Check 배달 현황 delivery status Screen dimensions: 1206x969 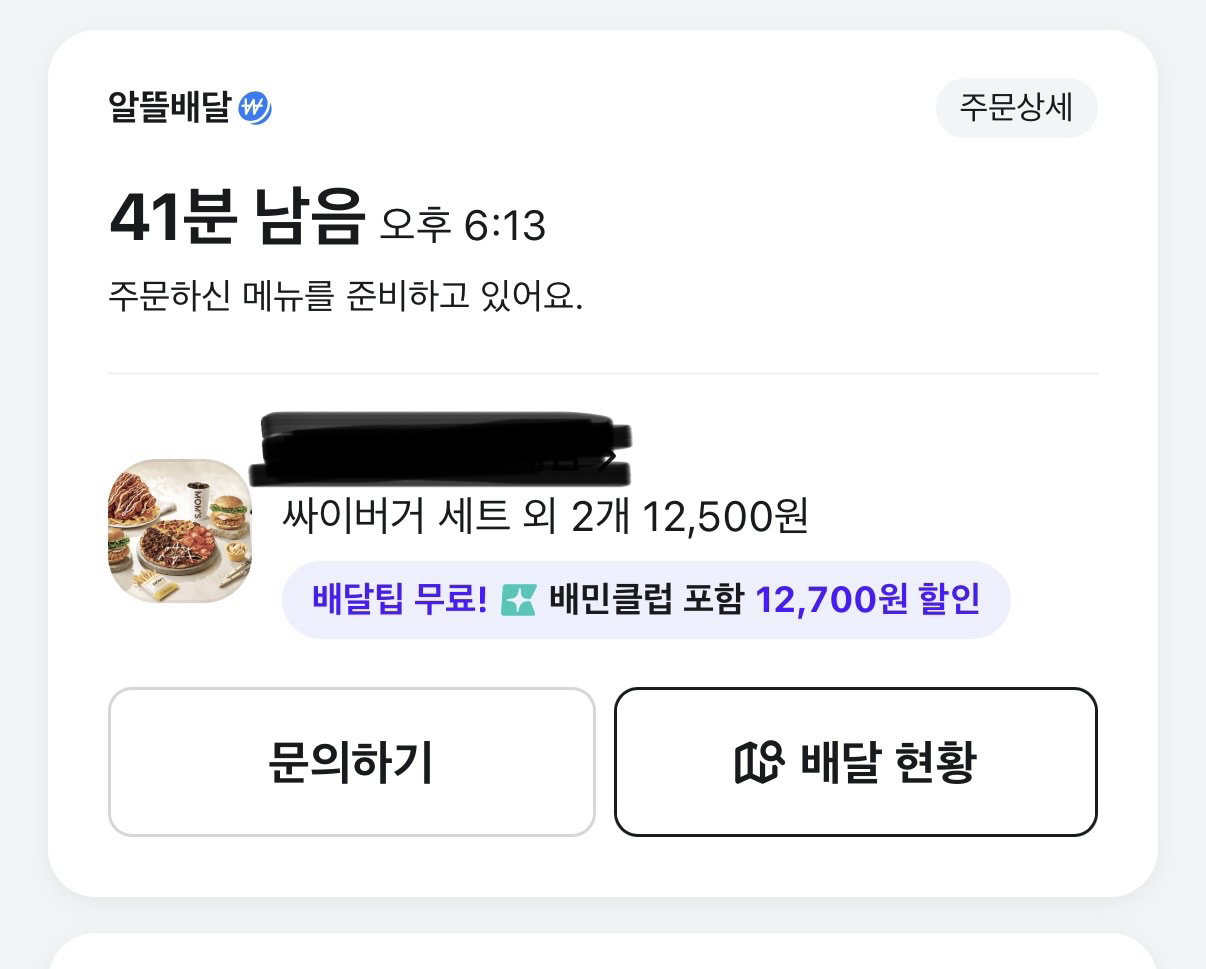click(856, 762)
